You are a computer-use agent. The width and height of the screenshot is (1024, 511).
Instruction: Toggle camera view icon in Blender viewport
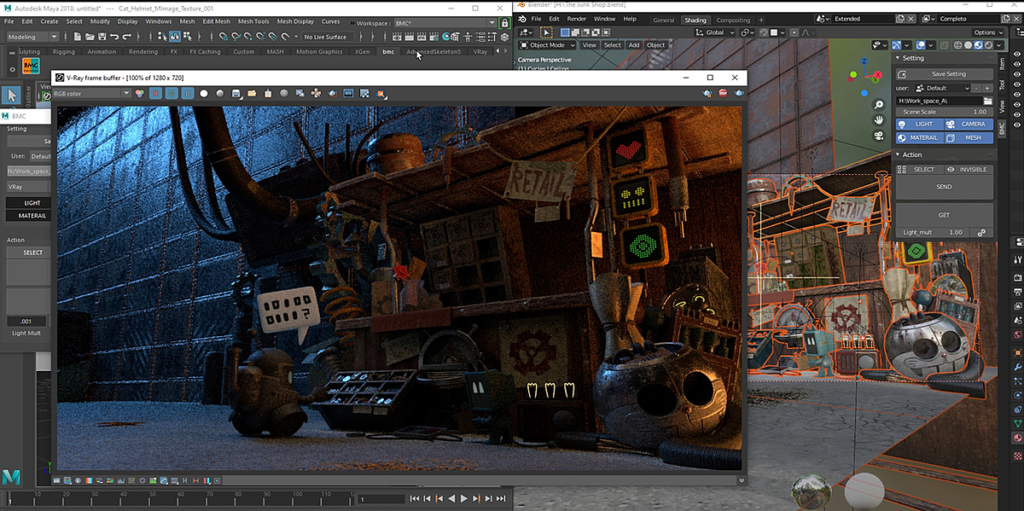(880, 136)
